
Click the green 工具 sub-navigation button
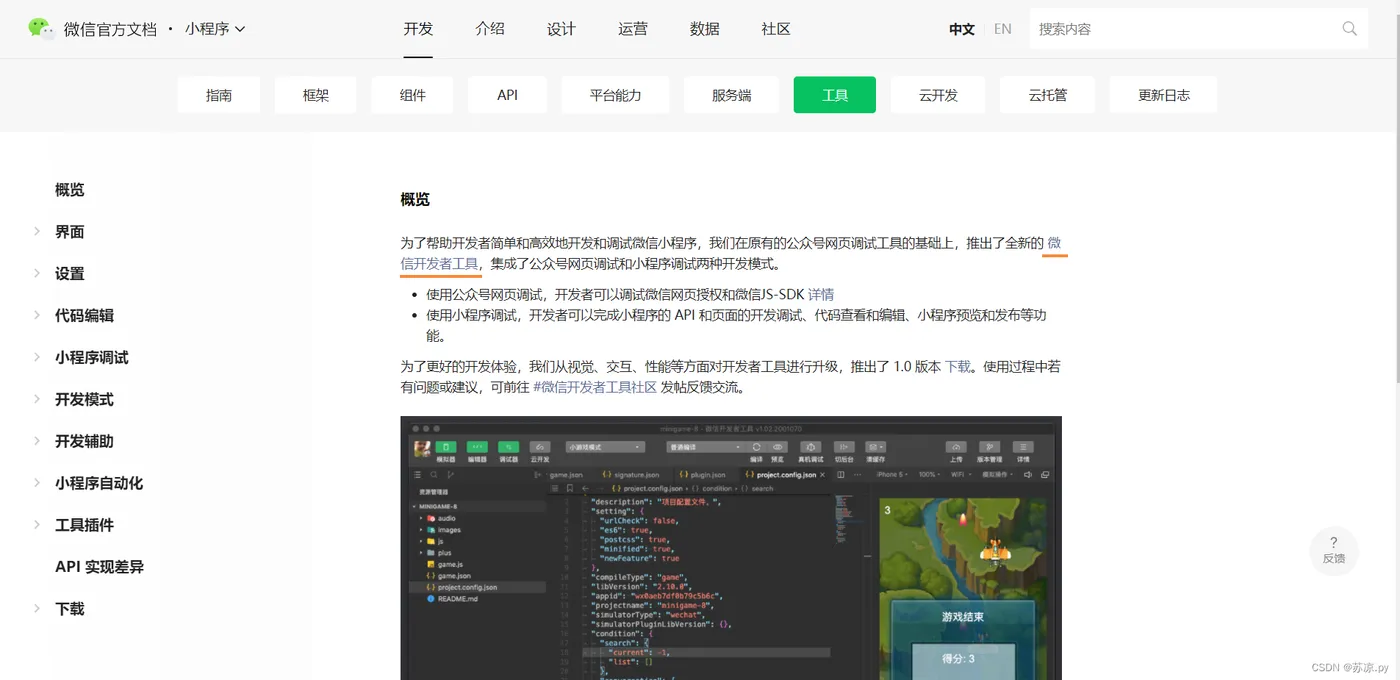835,95
